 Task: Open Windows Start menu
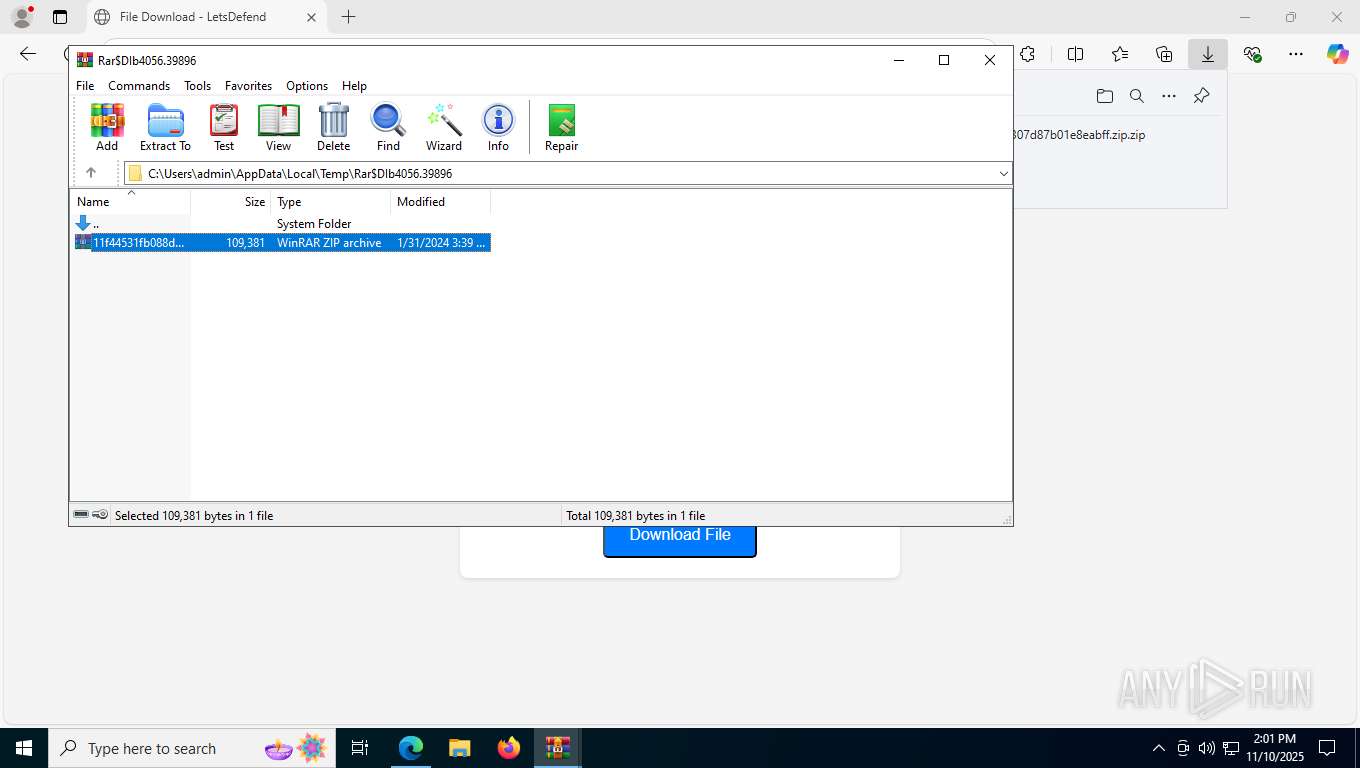click(x=23, y=748)
